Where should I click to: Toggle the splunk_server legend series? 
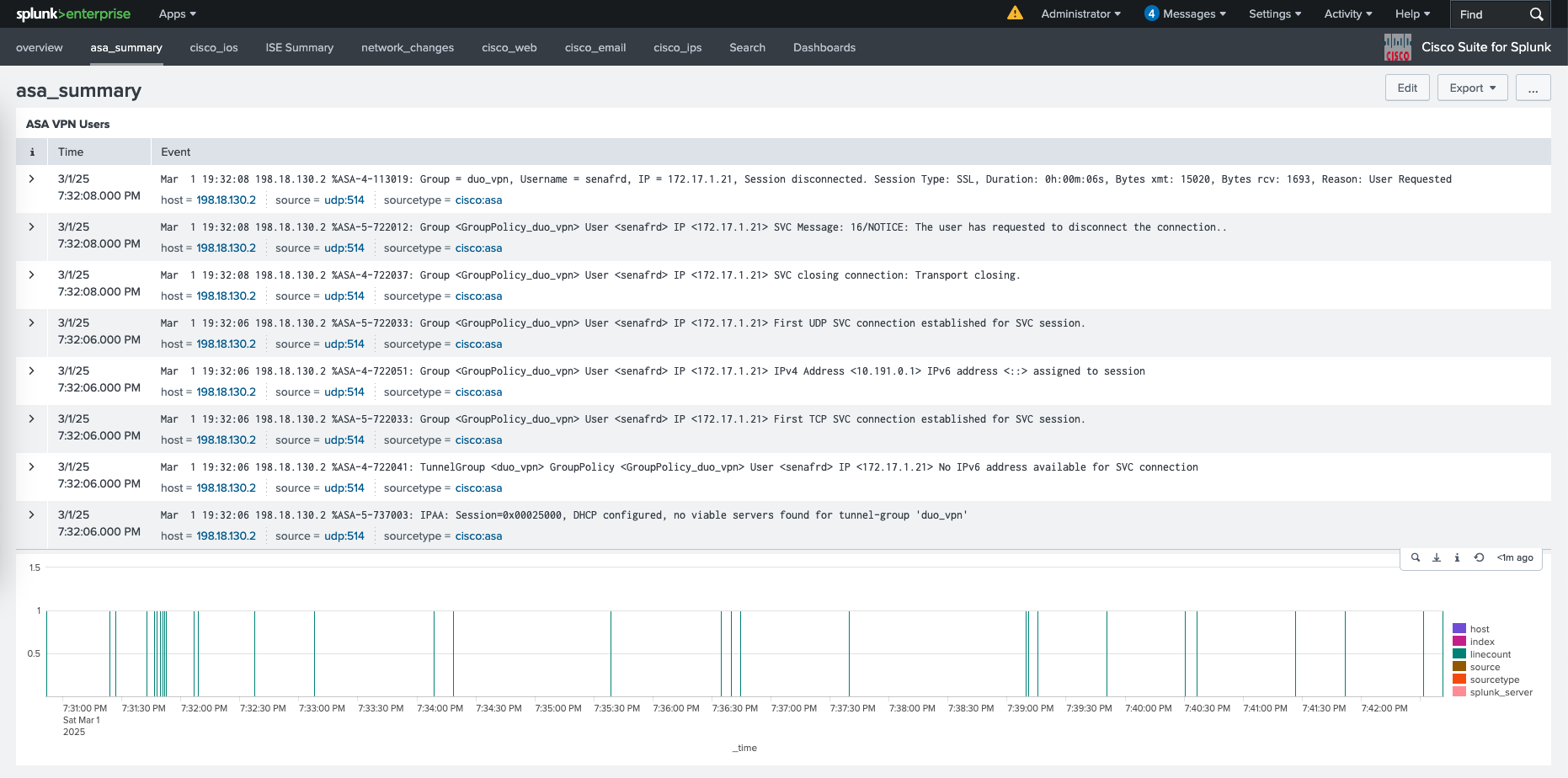click(1501, 692)
